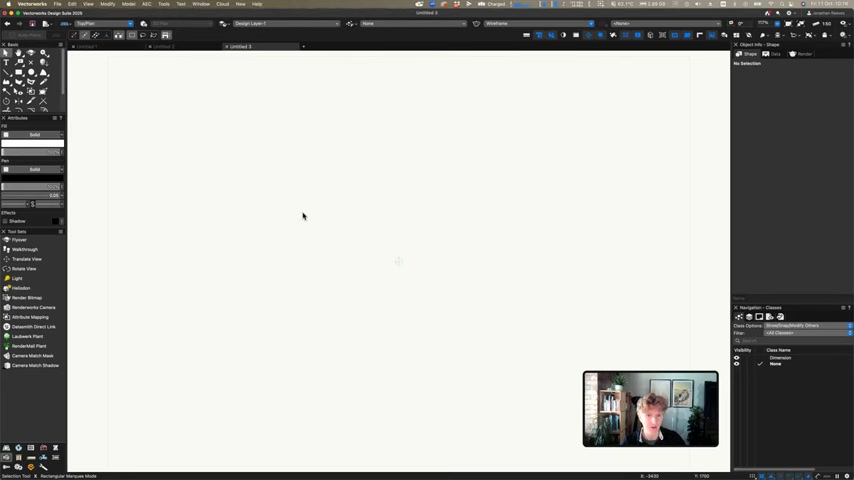The image size is (854, 480).
Task: Select the Callout tool
Action: [19, 63]
